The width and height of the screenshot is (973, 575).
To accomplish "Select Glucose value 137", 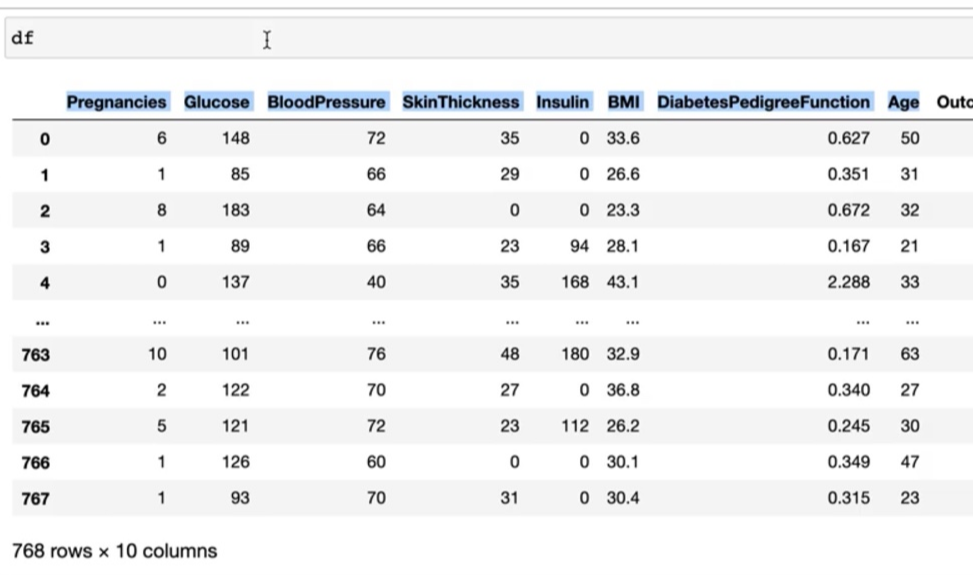I will 236,282.
